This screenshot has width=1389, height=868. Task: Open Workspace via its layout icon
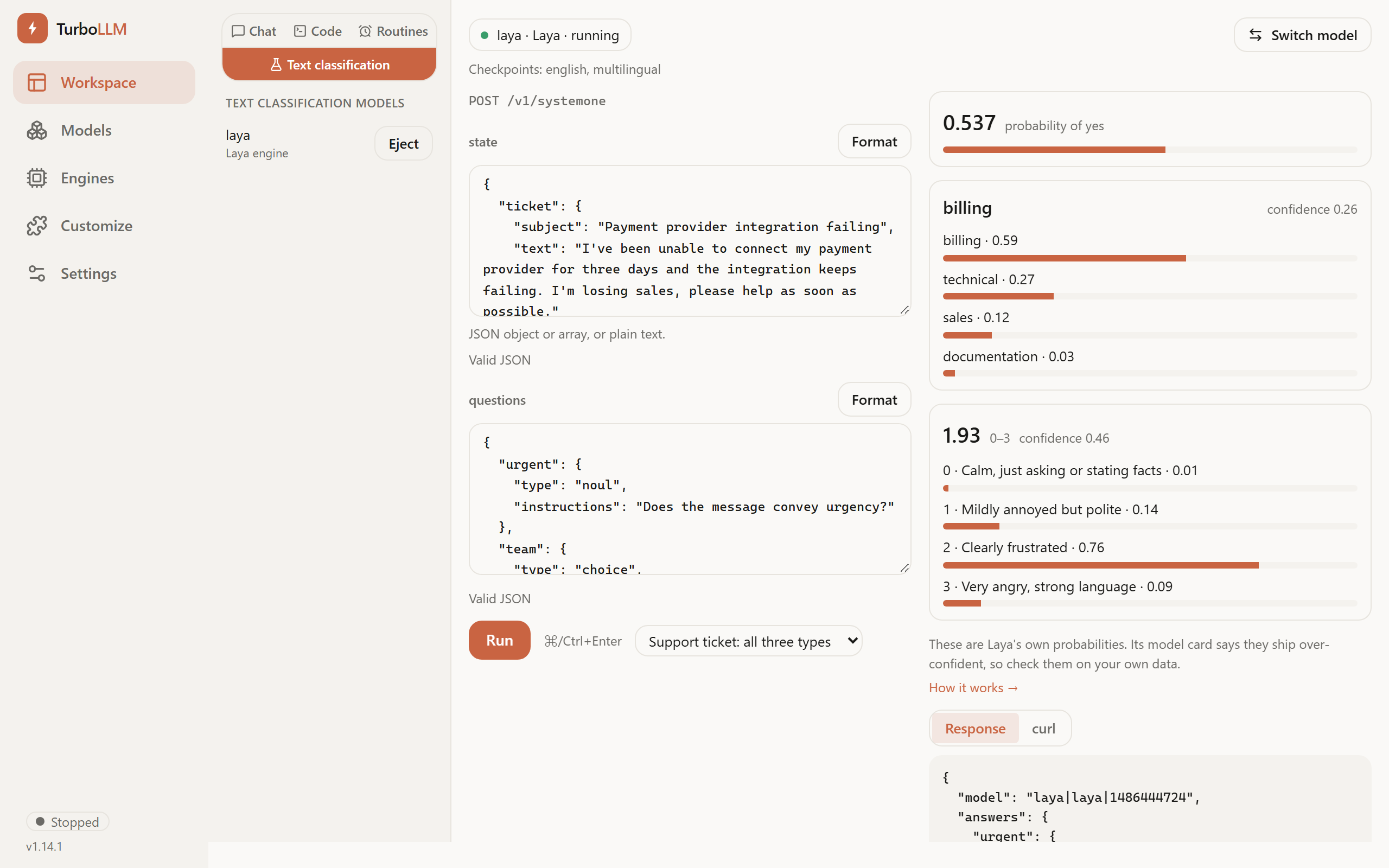tap(37, 82)
